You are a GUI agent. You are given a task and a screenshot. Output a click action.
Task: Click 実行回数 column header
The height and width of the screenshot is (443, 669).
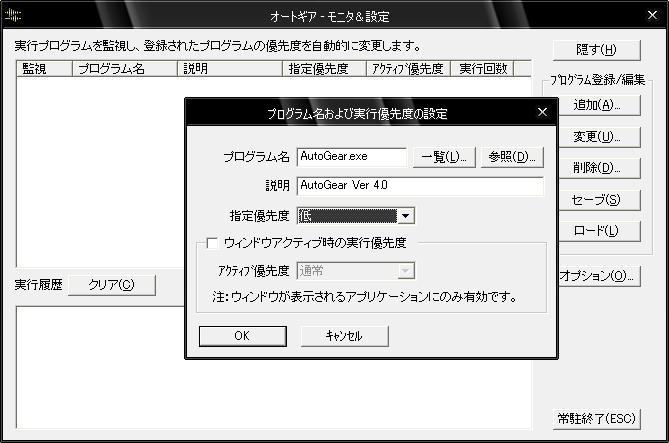click(482, 69)
